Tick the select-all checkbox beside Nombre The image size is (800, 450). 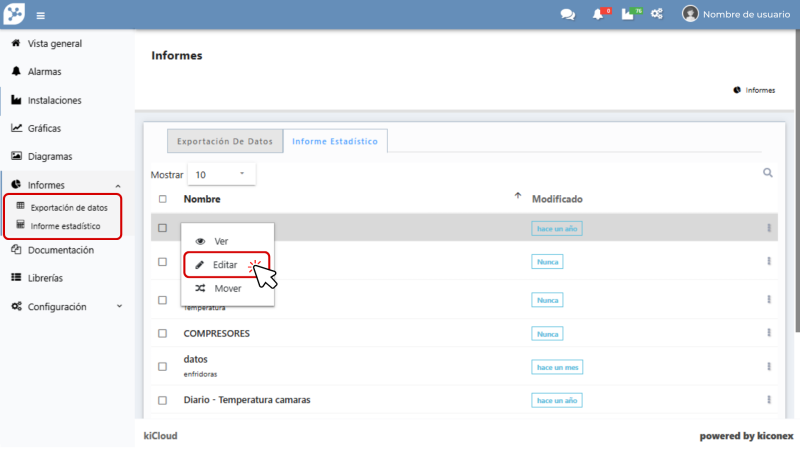tap(163, 199)
